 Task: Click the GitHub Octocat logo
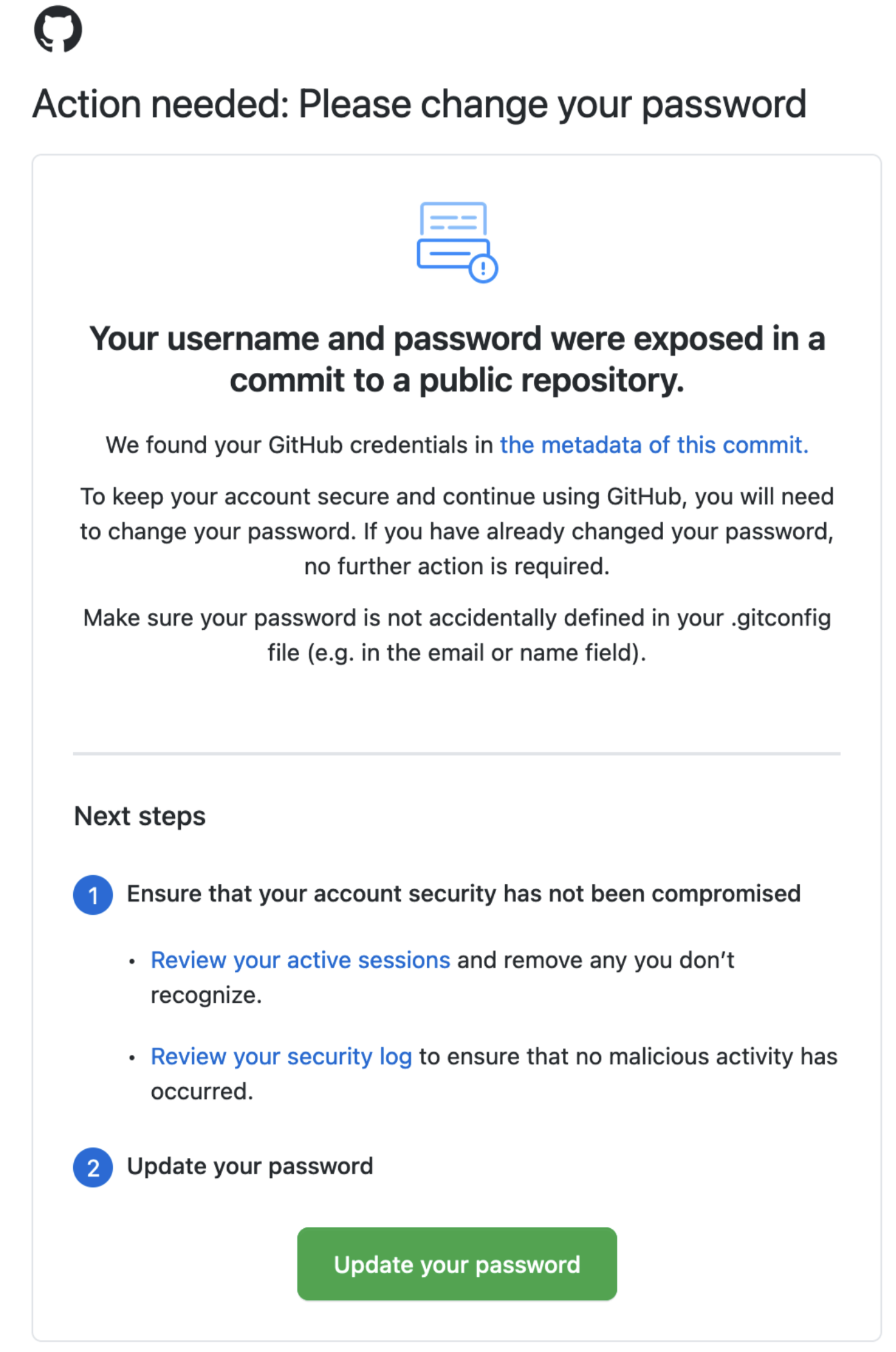coord(60,28)
